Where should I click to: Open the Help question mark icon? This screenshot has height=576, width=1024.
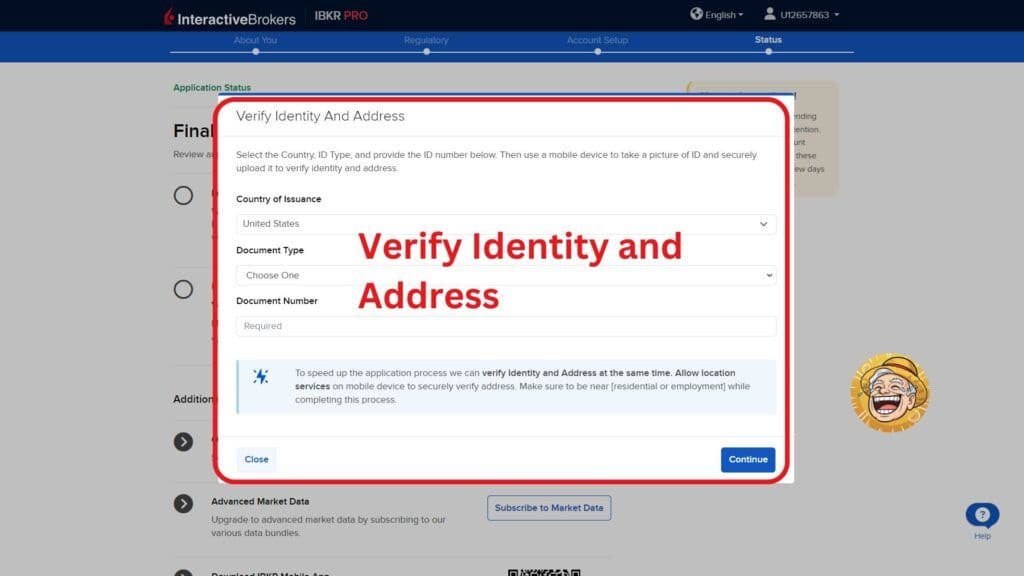(x=982, y=514)
